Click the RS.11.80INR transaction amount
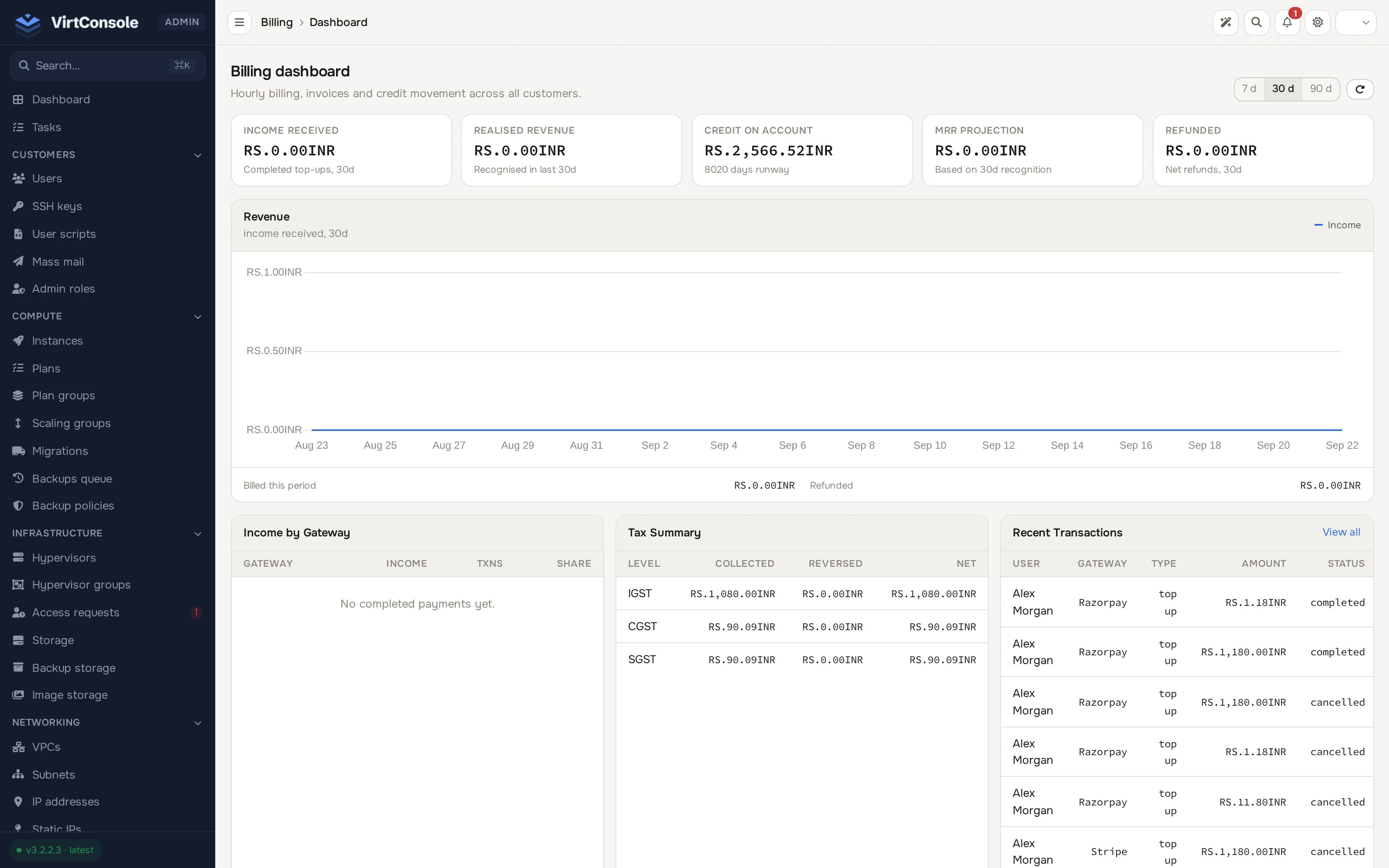 click(x=1252, y=802)
